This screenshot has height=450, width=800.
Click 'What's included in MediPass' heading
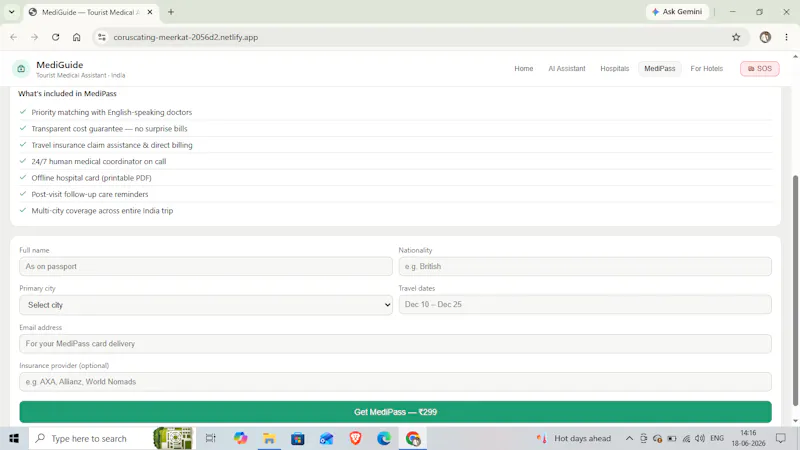pos(67,93)
